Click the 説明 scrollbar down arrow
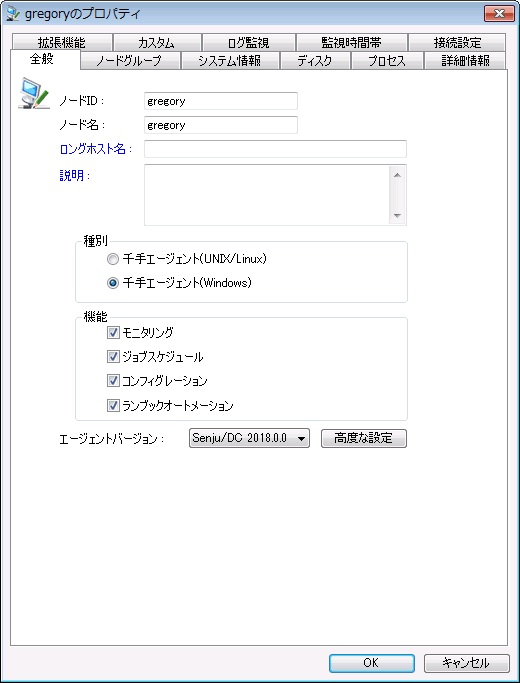This screenshot has width=520, height=683. click(397, 215)
